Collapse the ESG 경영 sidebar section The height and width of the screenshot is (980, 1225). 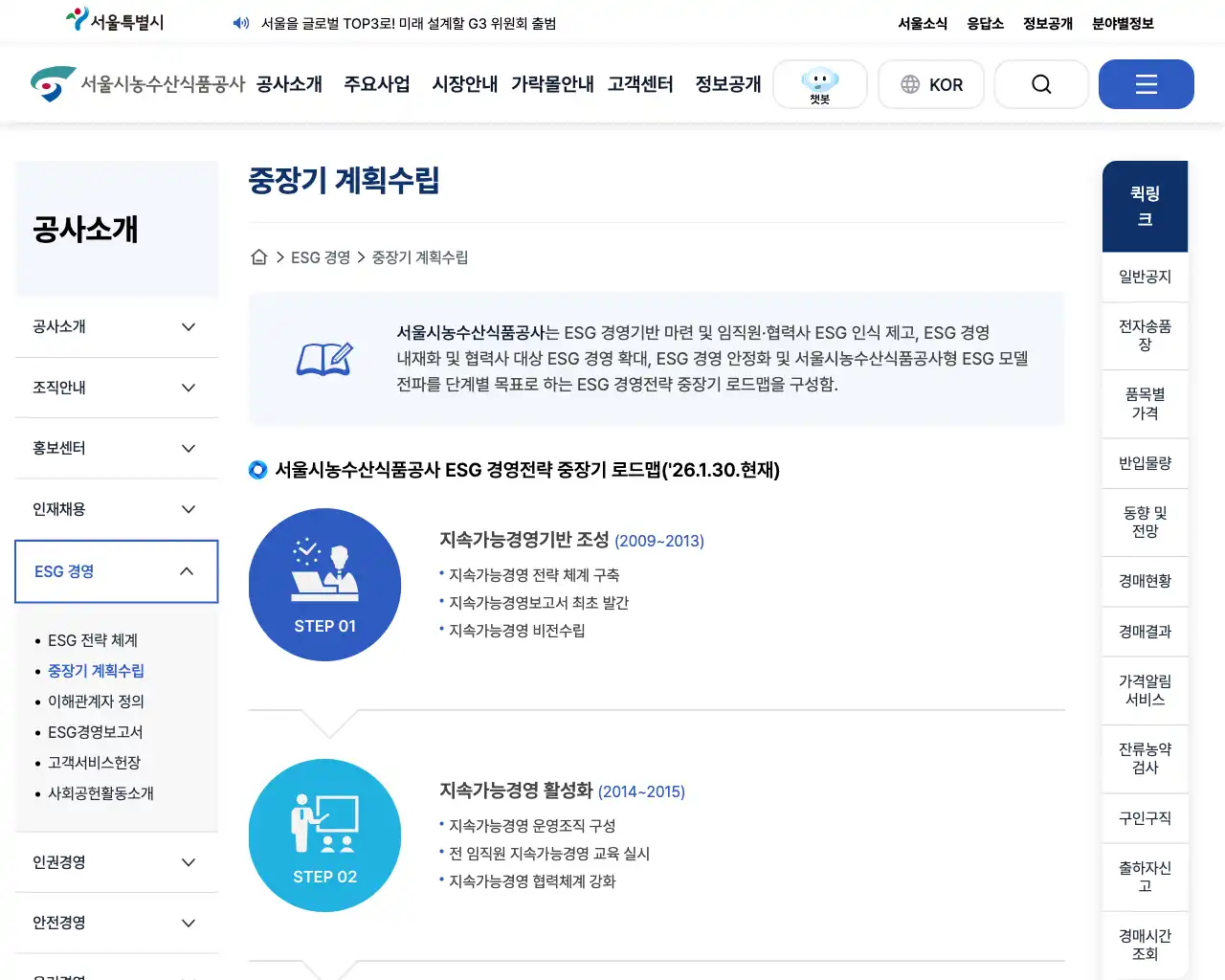[x=117, y=571]
